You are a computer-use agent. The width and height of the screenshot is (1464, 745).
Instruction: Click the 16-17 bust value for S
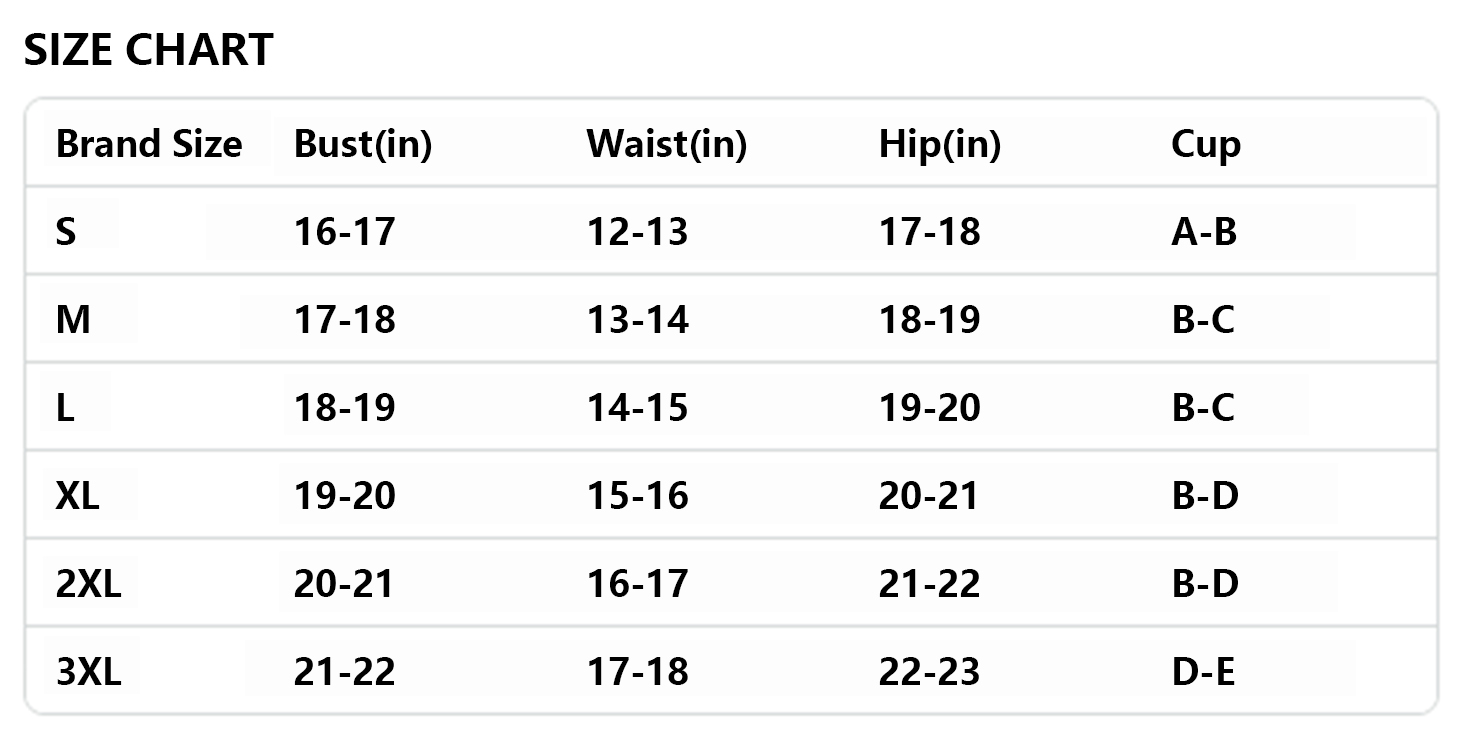[x=344, y=232]
